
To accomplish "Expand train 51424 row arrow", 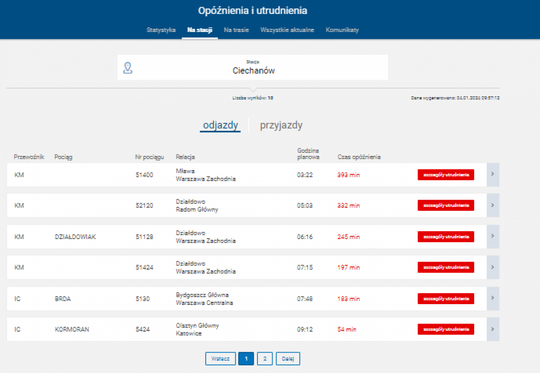I will click(493, 267).
